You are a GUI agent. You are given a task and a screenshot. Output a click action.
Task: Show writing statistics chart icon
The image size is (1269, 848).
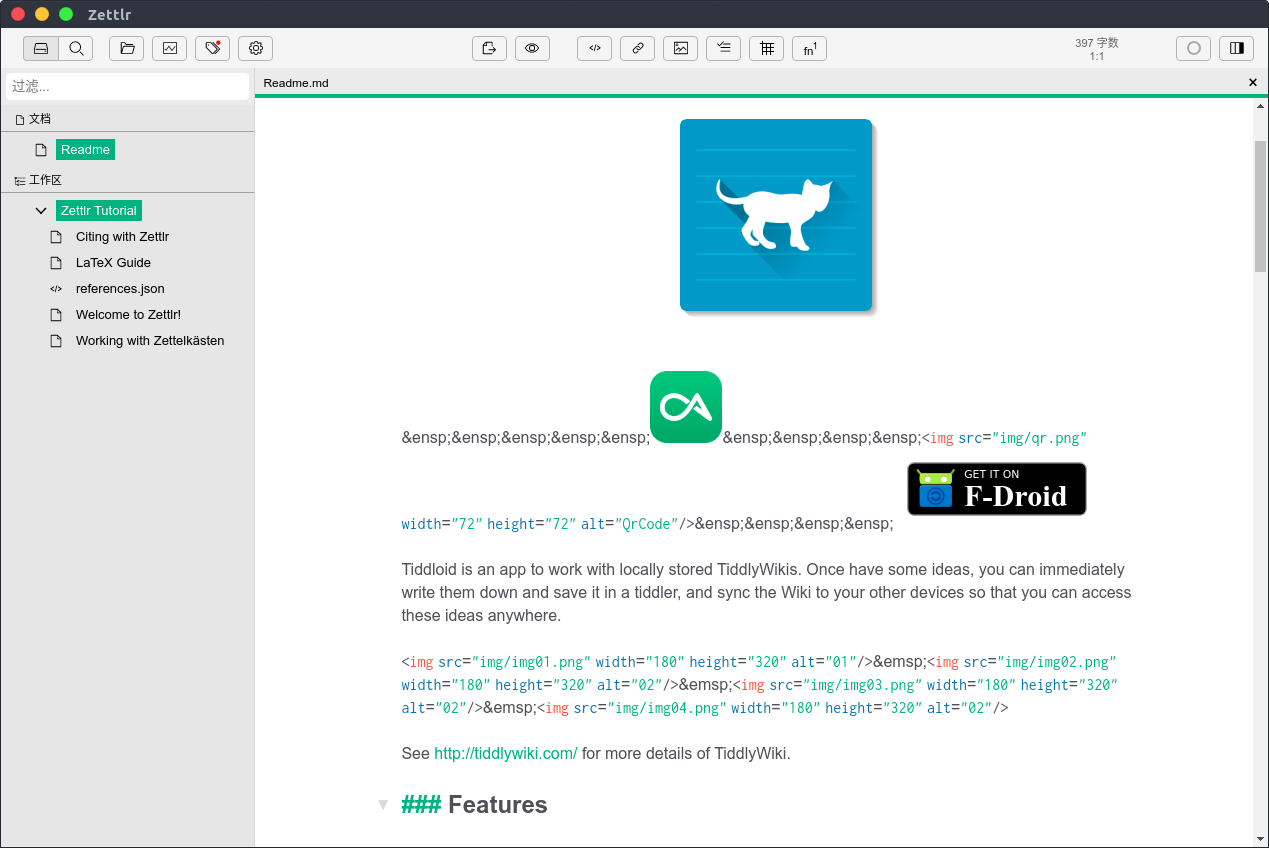[x=170, y=48]
